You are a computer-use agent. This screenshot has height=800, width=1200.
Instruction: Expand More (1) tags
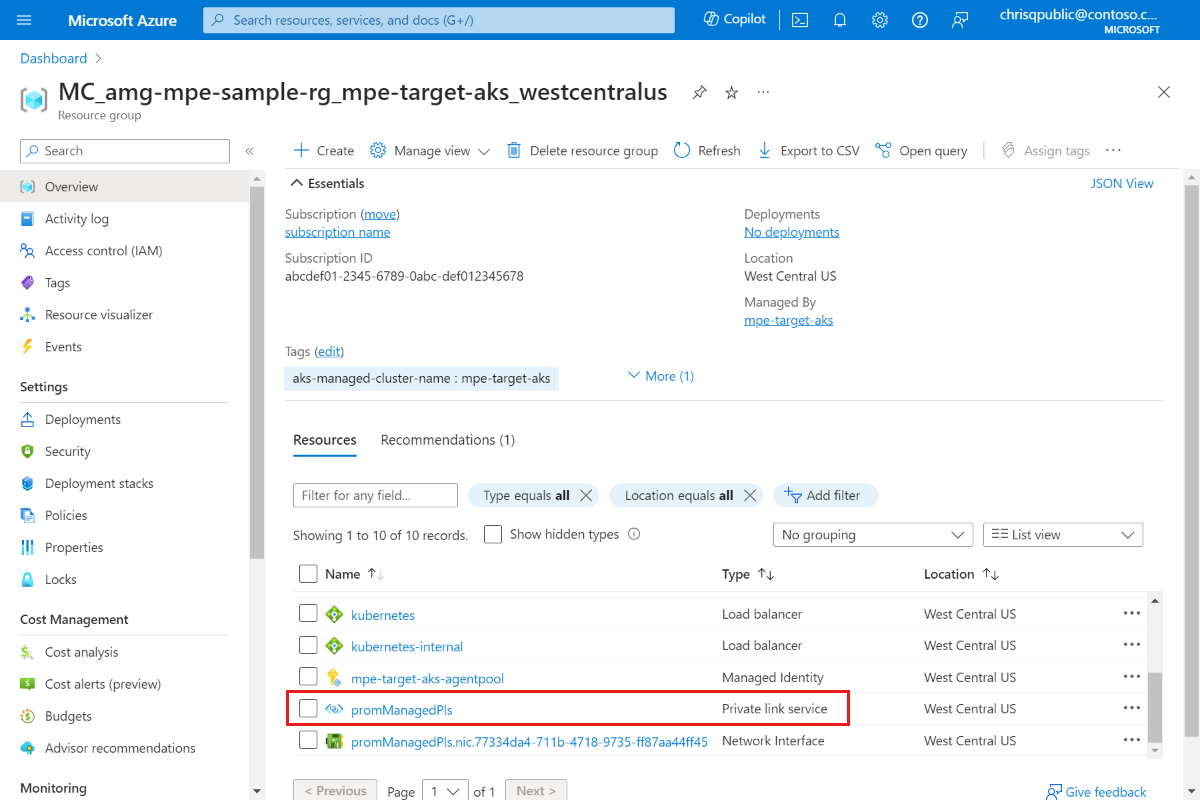point(660,376)
